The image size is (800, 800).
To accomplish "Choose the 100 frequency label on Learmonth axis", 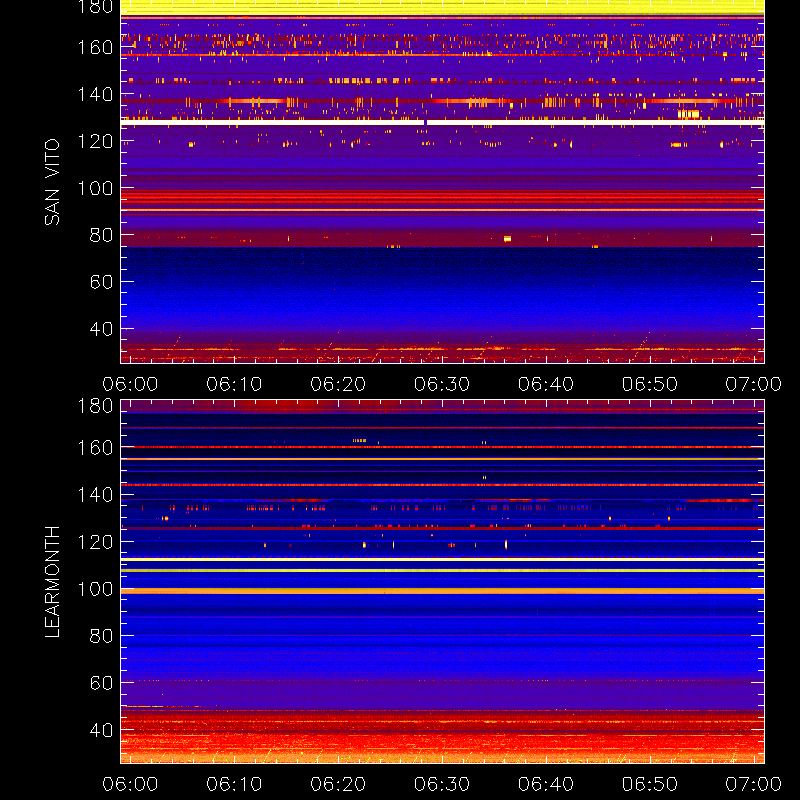I will coord(95,589).
